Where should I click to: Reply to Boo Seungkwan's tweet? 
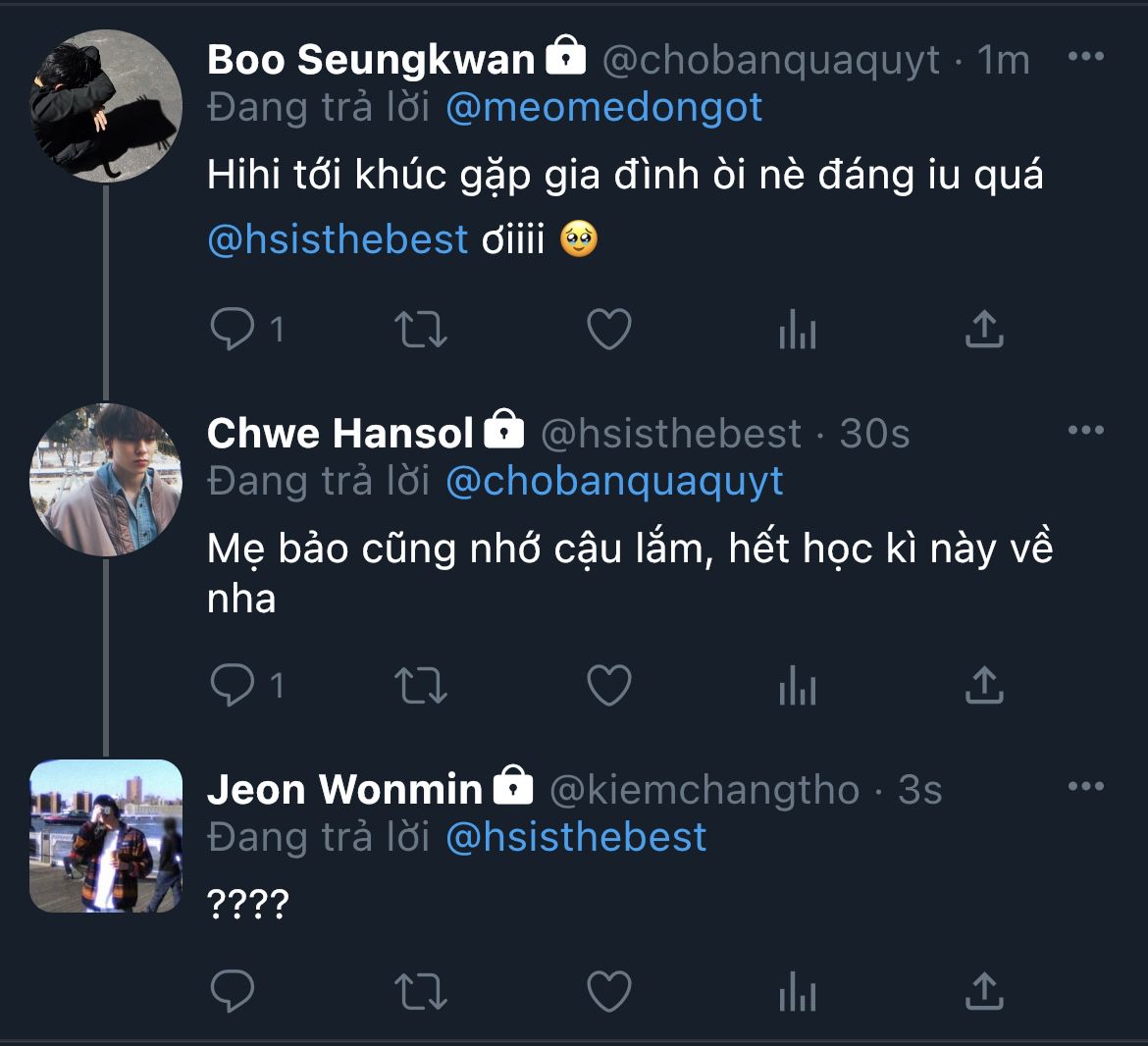tap(233, 330)
